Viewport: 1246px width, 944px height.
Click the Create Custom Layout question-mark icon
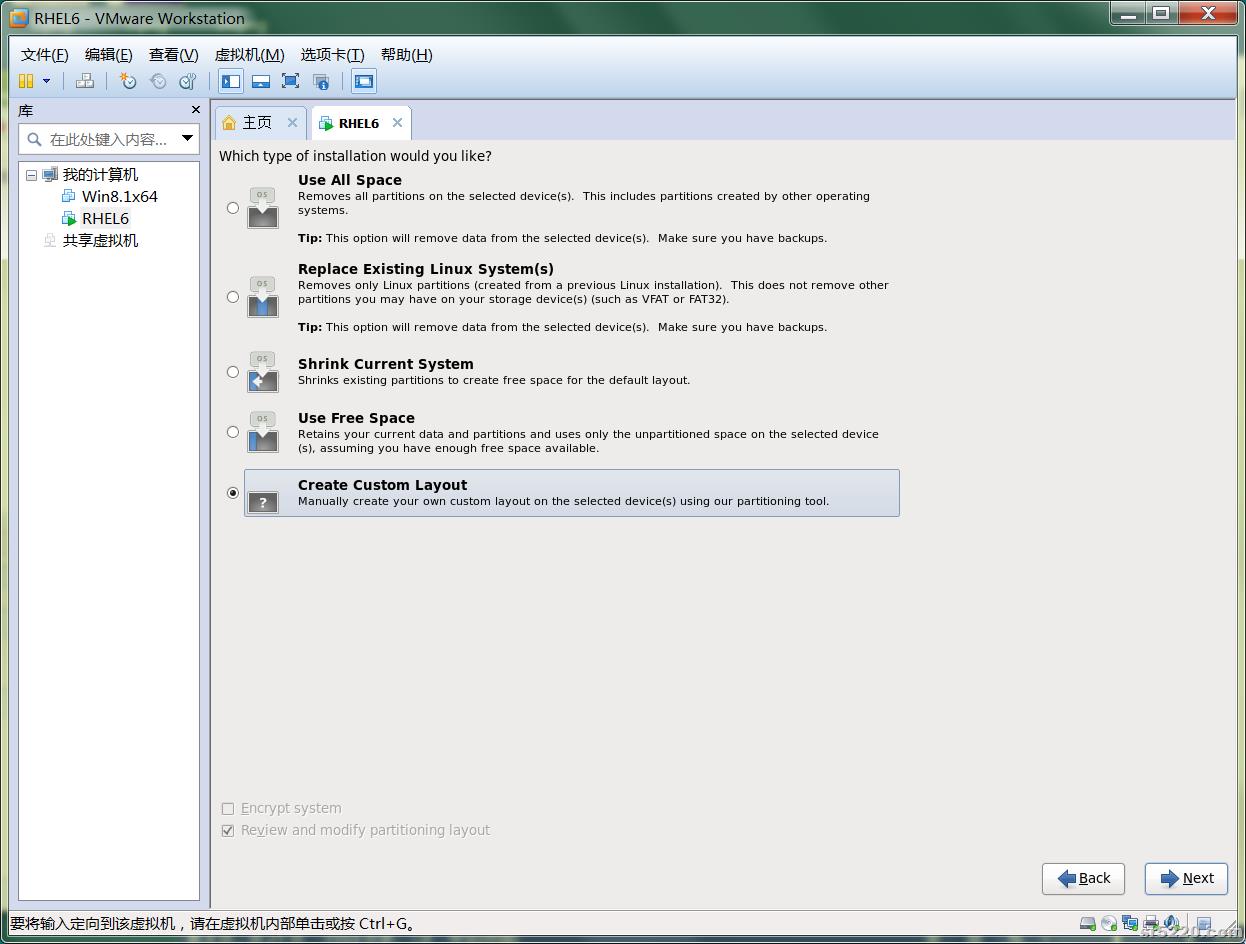(x=263, y=502)
